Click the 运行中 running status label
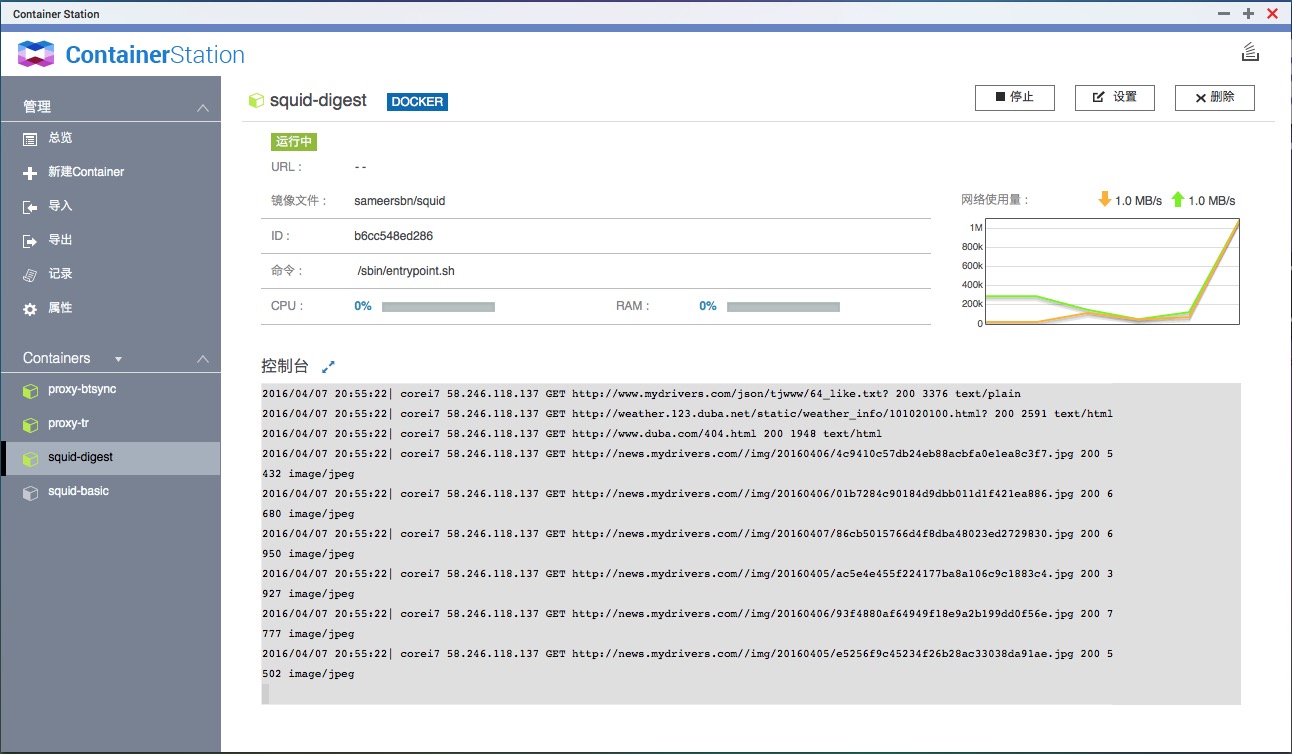The image size is (1292, 754). coord(294,142)
